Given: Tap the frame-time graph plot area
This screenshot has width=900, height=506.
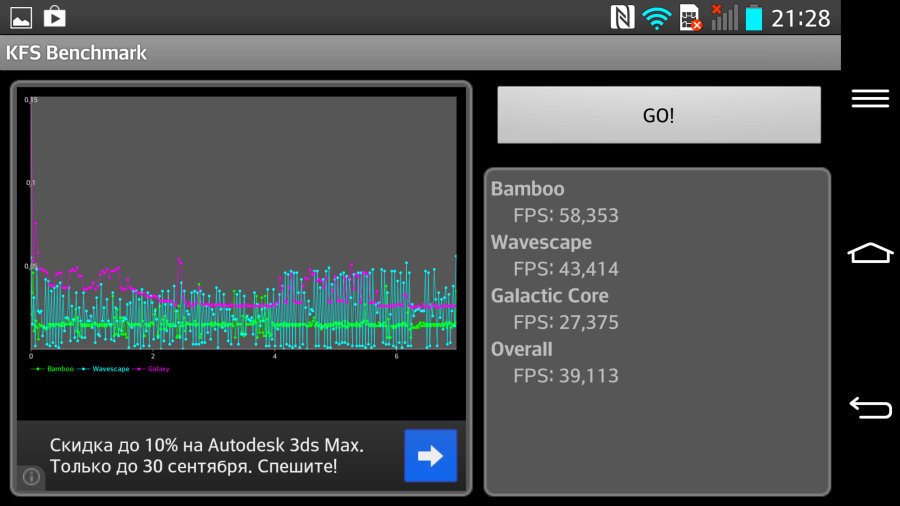Looking at the screenshot, I should coord(243,222).
